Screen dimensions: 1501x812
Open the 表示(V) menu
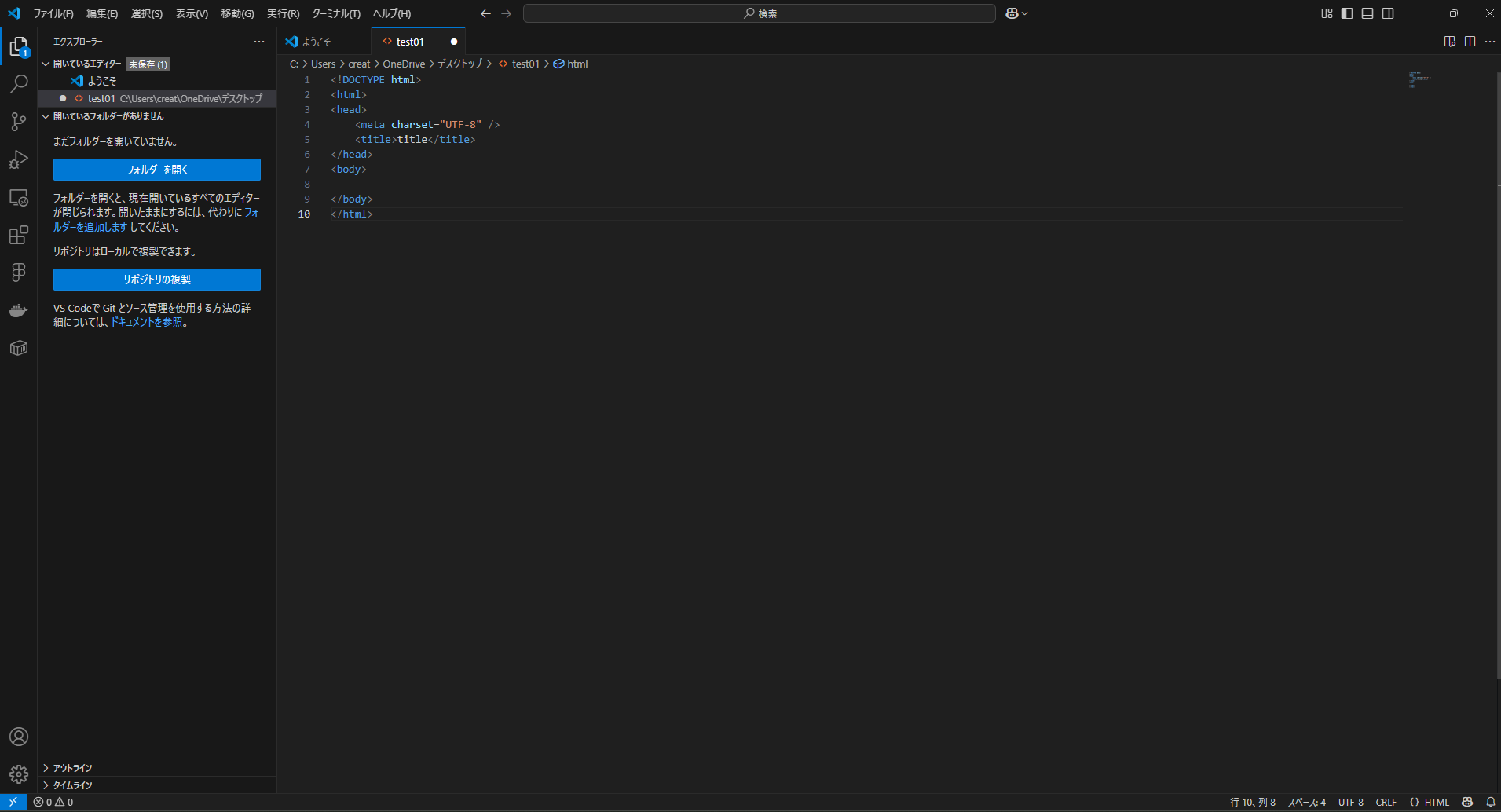[x=191, y=13]
